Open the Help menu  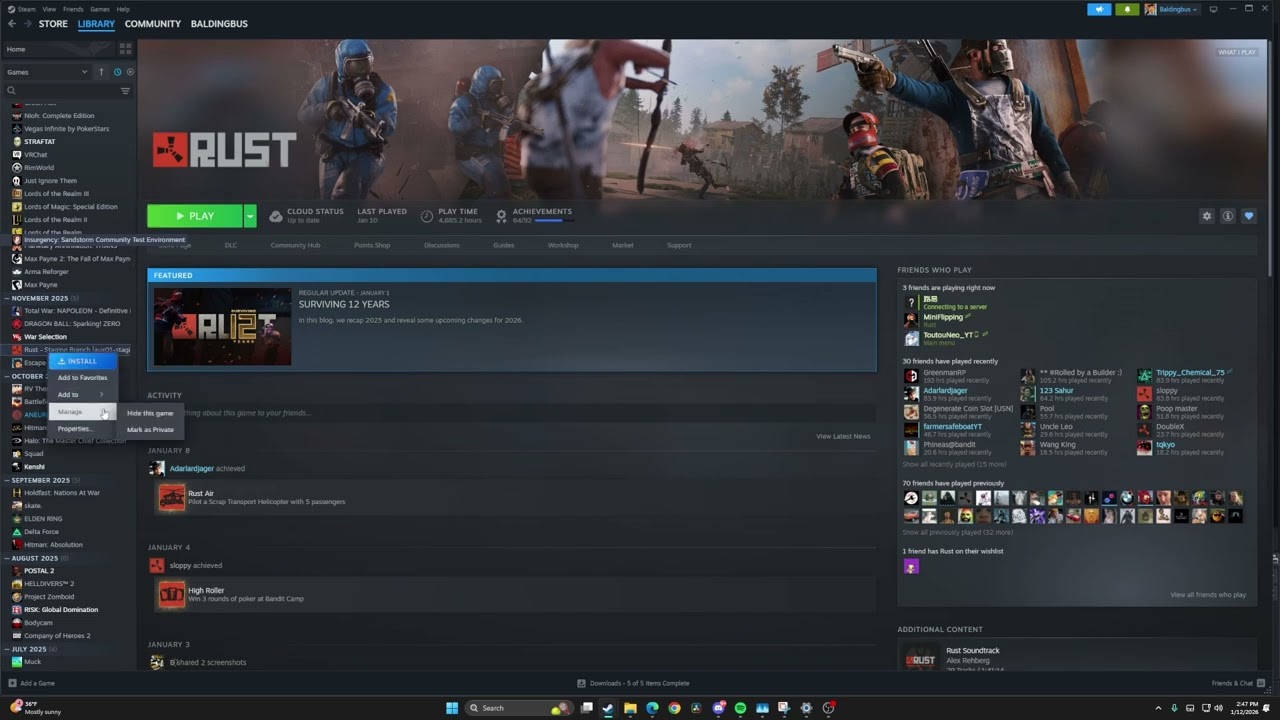[123, 9]
